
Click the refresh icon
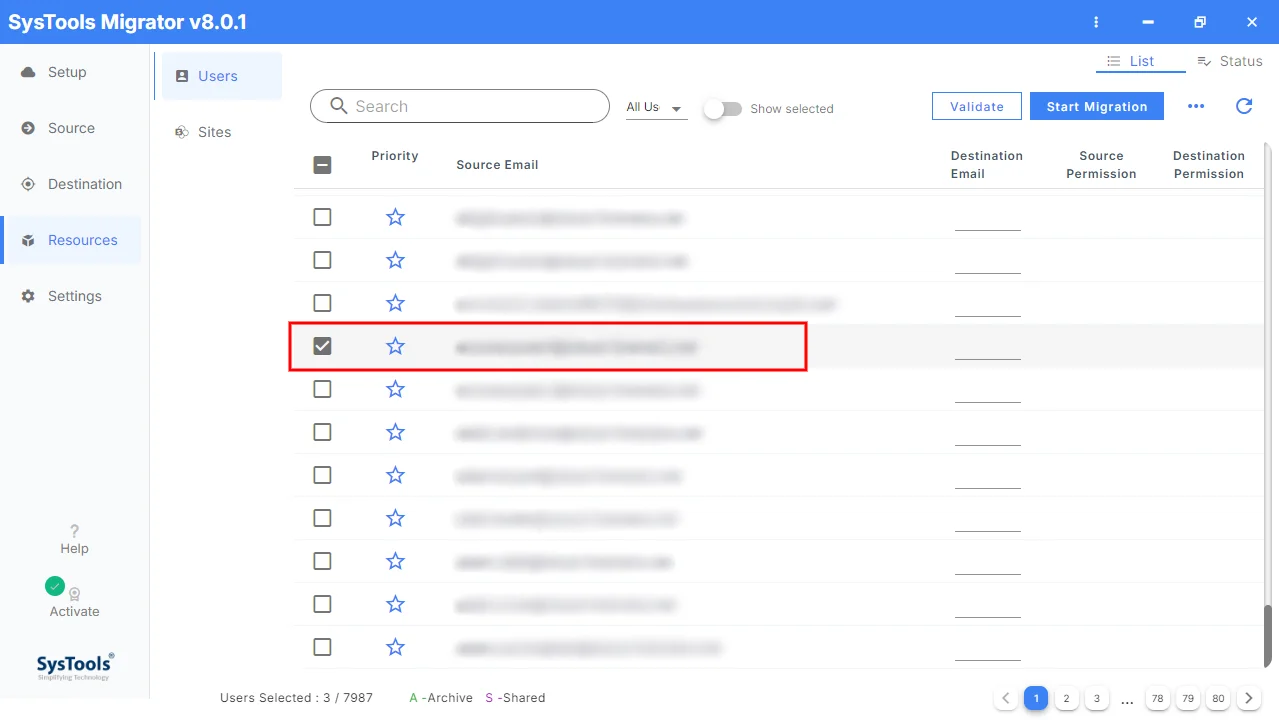coord(1244,106)
